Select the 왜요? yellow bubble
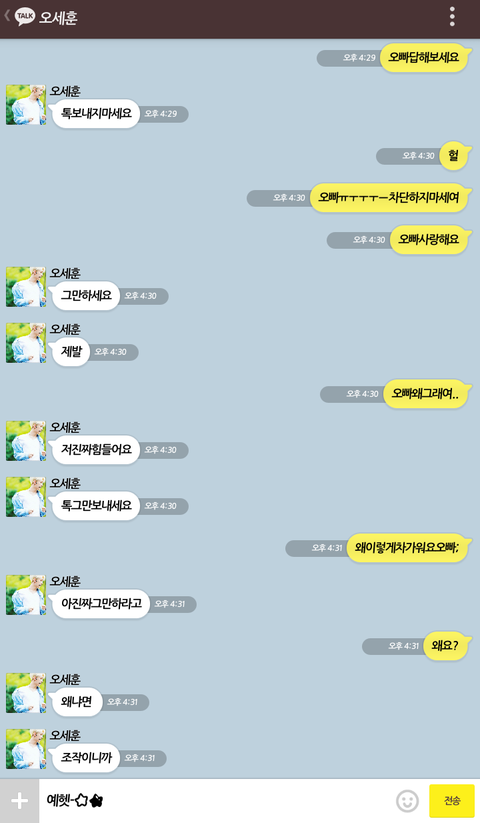 click(445, 646)
